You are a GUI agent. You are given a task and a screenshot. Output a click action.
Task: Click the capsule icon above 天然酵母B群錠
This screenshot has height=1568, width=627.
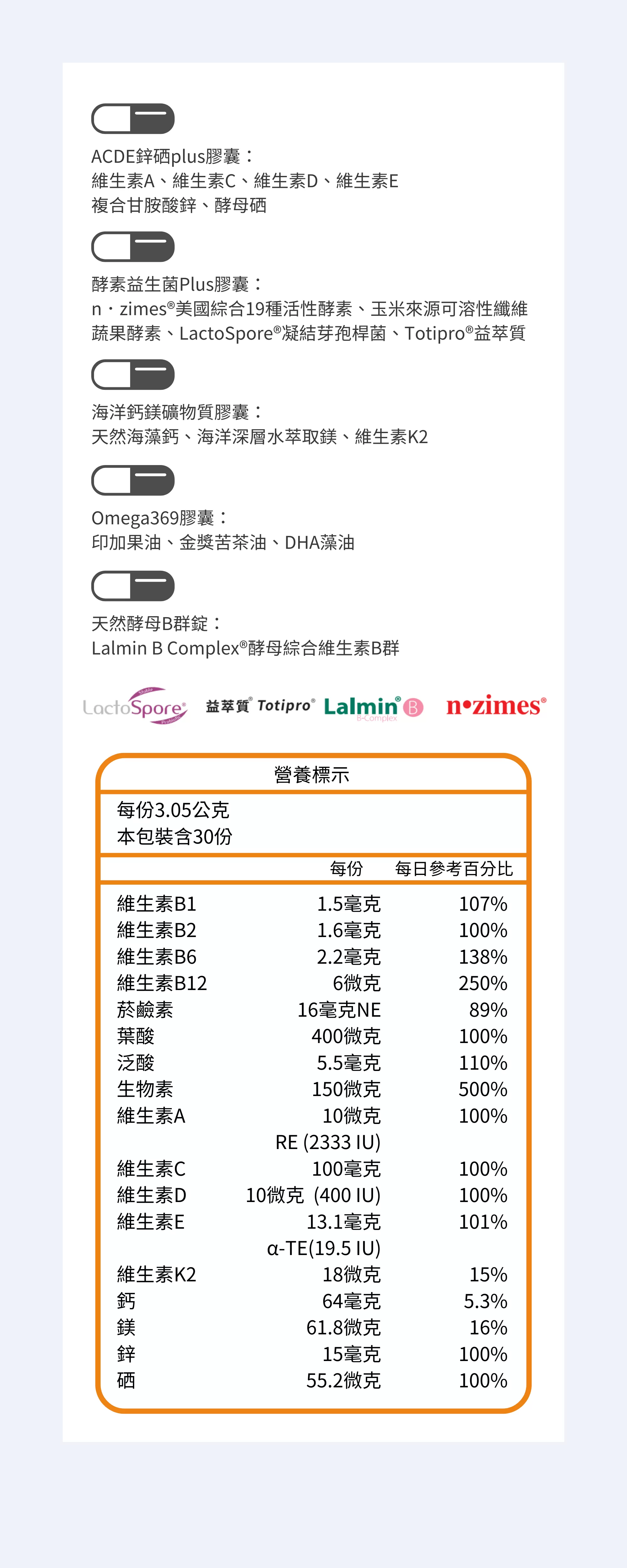(x=133, y=585)
